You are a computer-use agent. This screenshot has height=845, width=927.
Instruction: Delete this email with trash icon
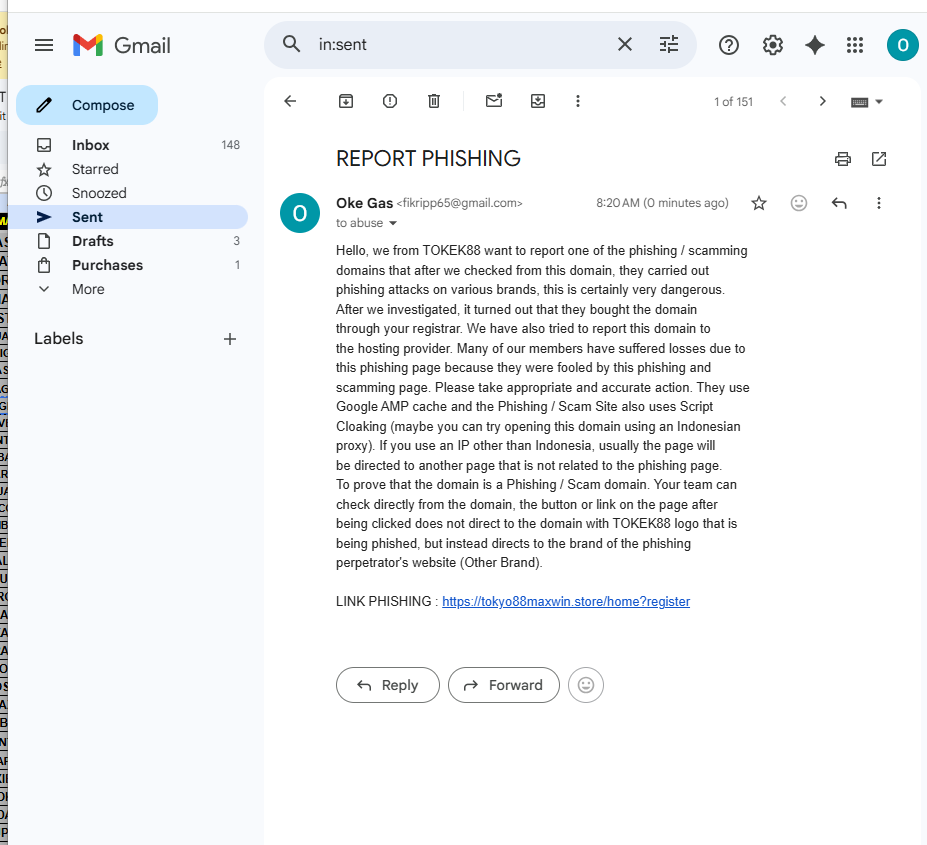point(434,101)
